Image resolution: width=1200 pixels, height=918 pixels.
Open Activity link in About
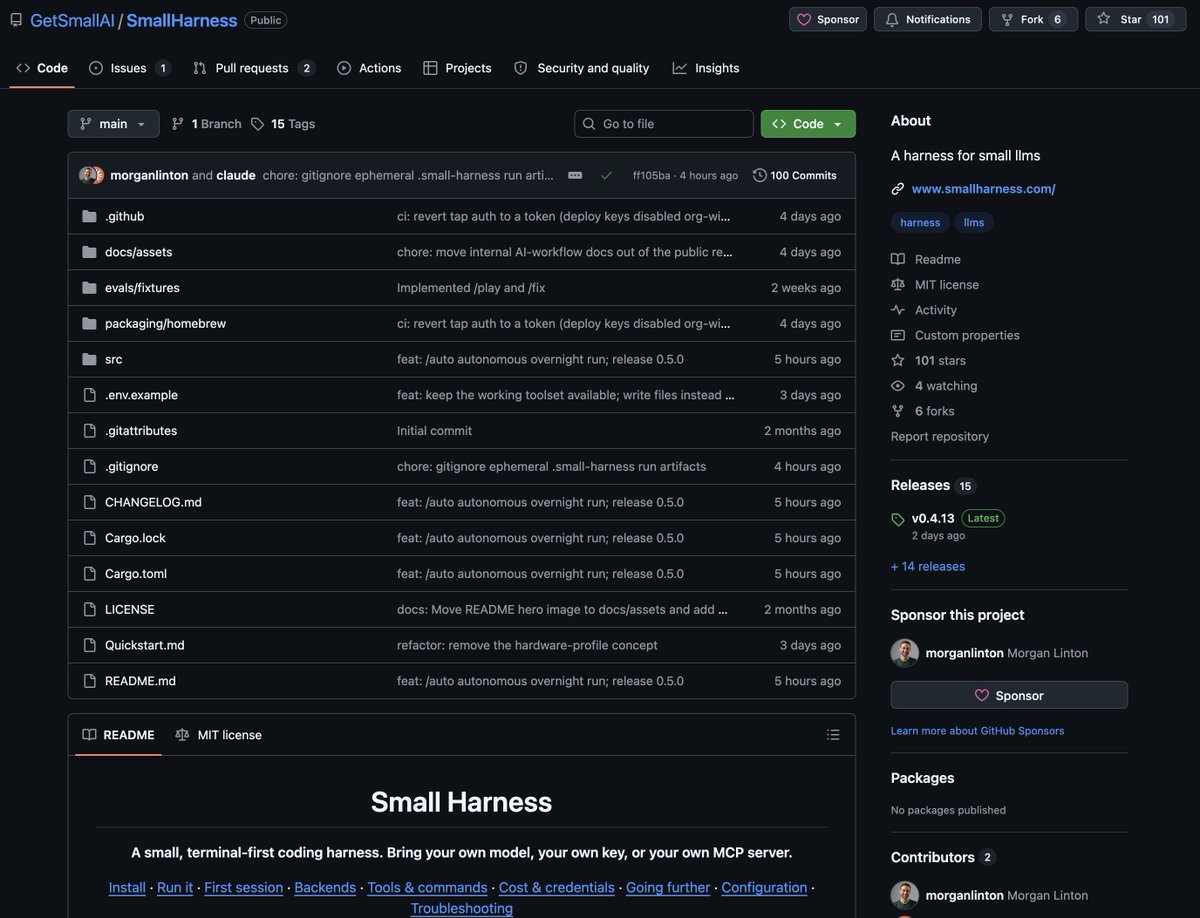[x=924, y=310]
